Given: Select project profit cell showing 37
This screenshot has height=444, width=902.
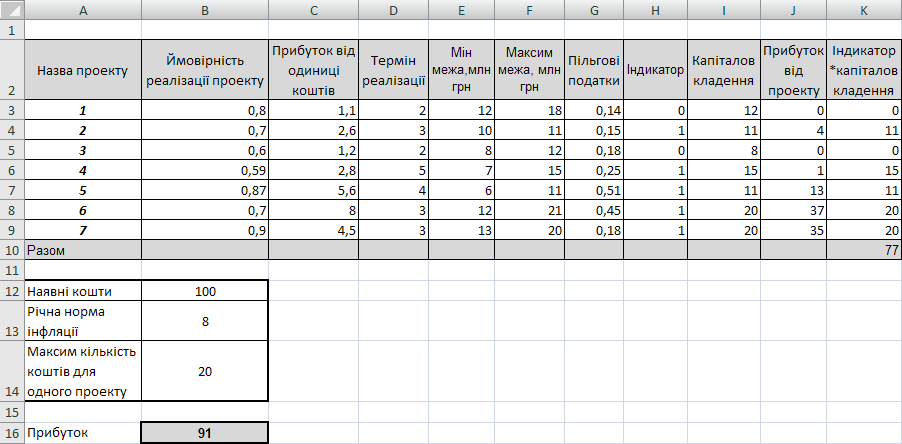Looking at the screenshot, I should (x=794, y=210).
